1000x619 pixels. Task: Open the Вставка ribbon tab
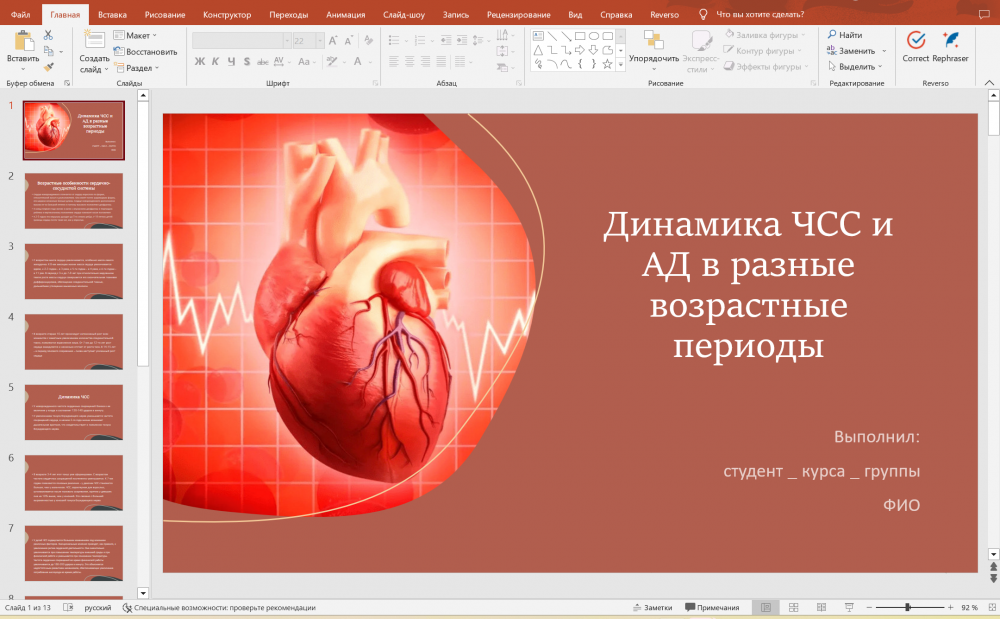pos(112,15)
